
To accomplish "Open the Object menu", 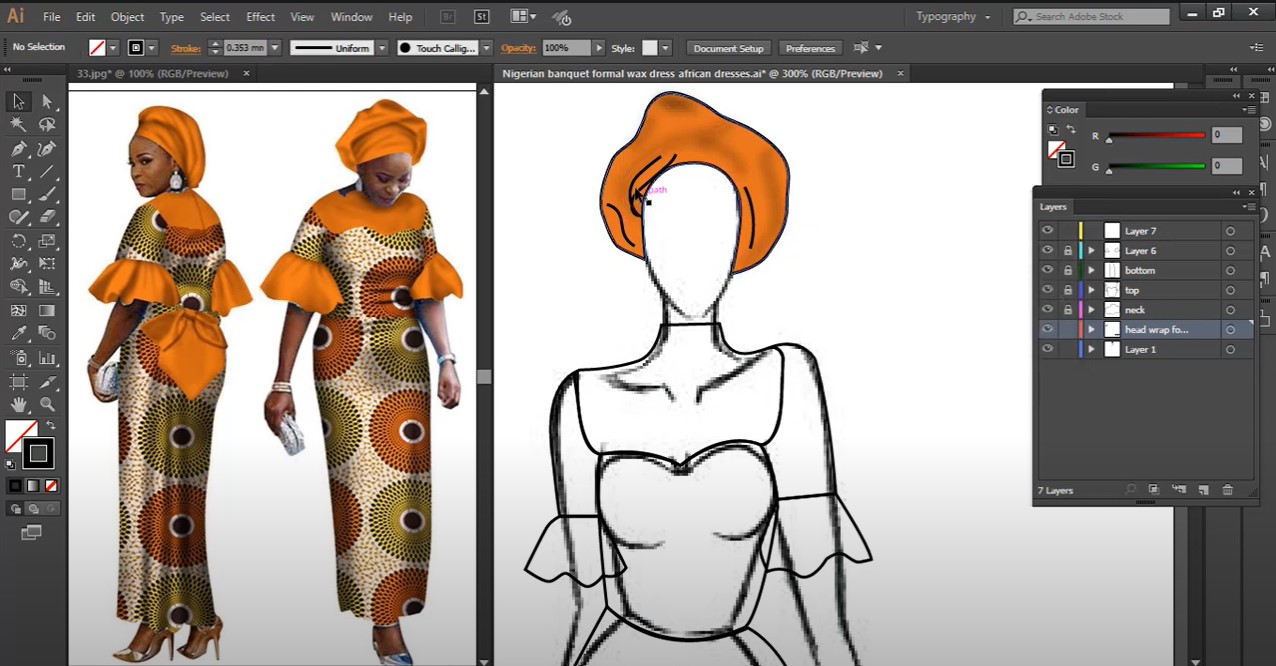I will point(127,17).
